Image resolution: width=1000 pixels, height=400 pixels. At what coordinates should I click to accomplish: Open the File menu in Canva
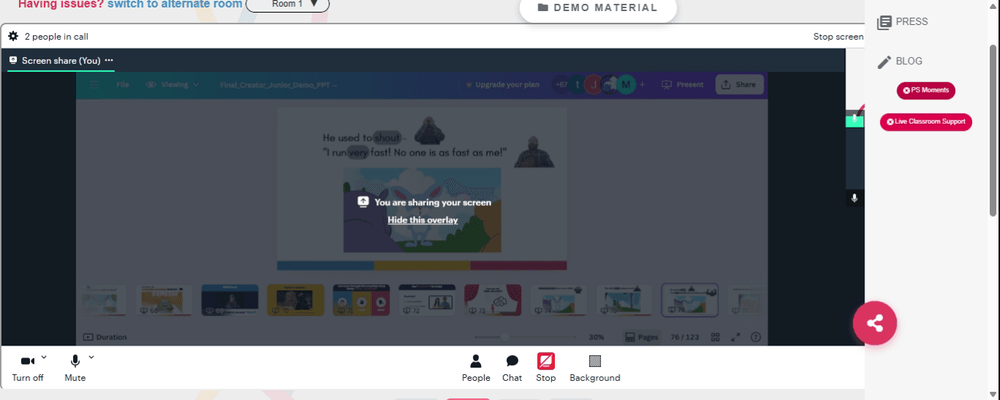click(122, 84)
